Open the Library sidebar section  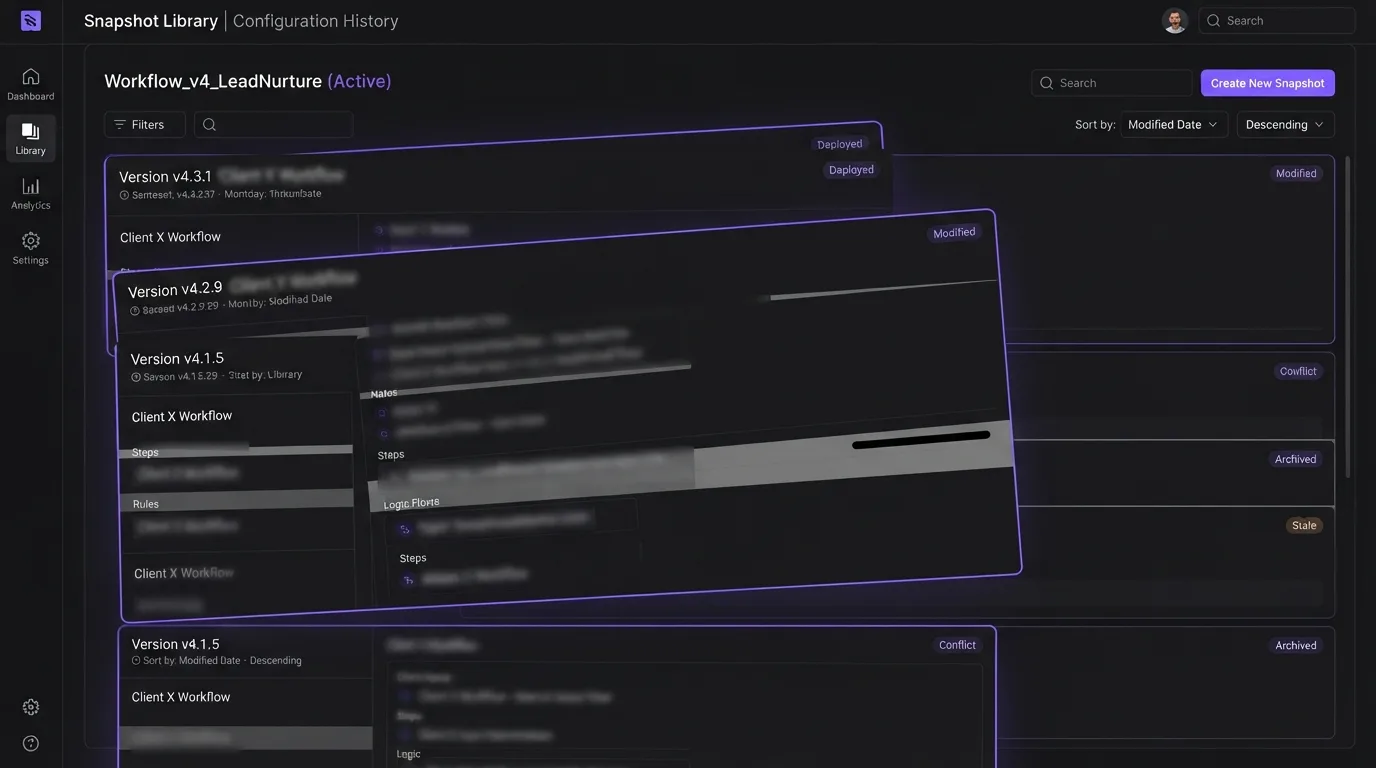[31, 139]
